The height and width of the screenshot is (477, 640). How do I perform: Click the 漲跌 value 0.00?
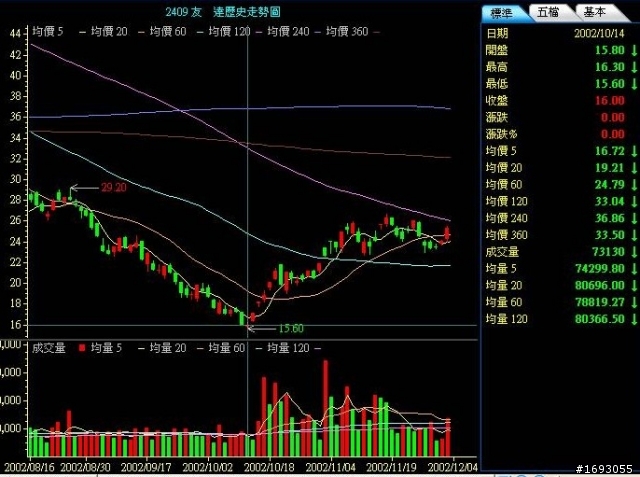pos(613,118)
